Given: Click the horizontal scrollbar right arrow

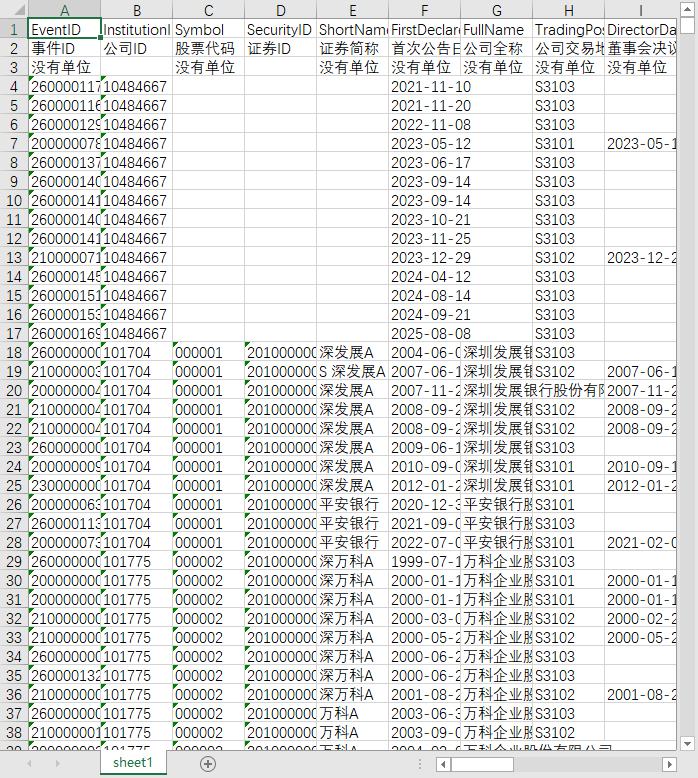Looking at the screenshot, I should pos(669,764).
